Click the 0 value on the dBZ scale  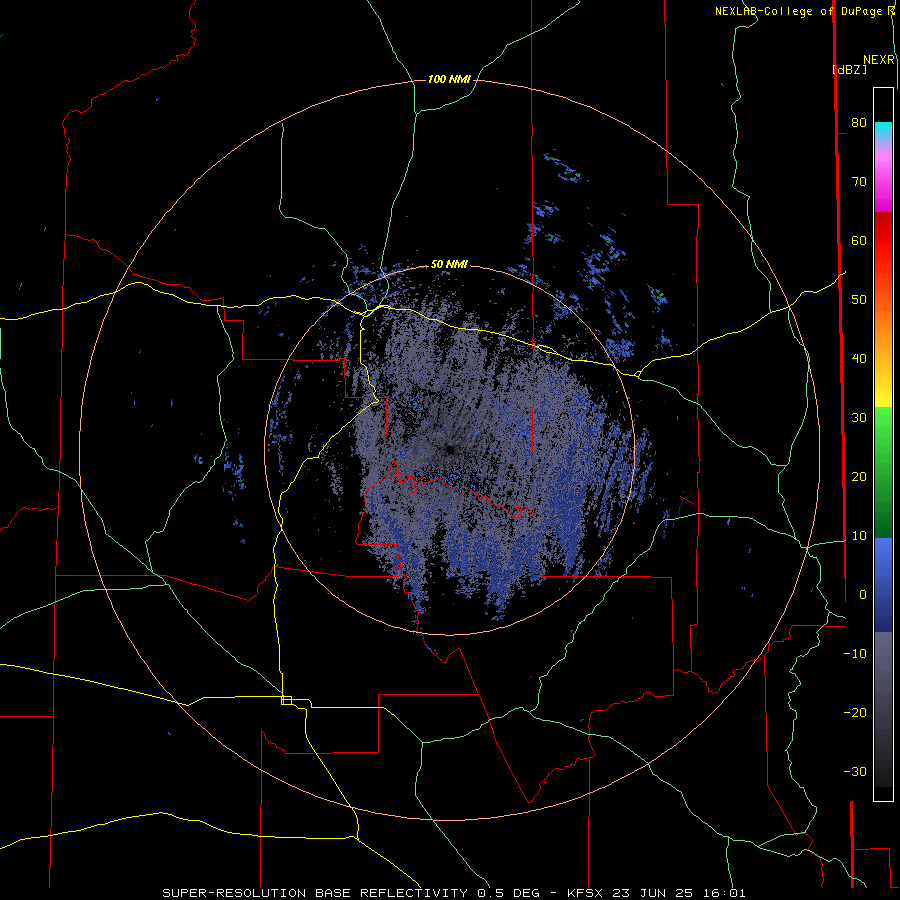pos(863,595)
